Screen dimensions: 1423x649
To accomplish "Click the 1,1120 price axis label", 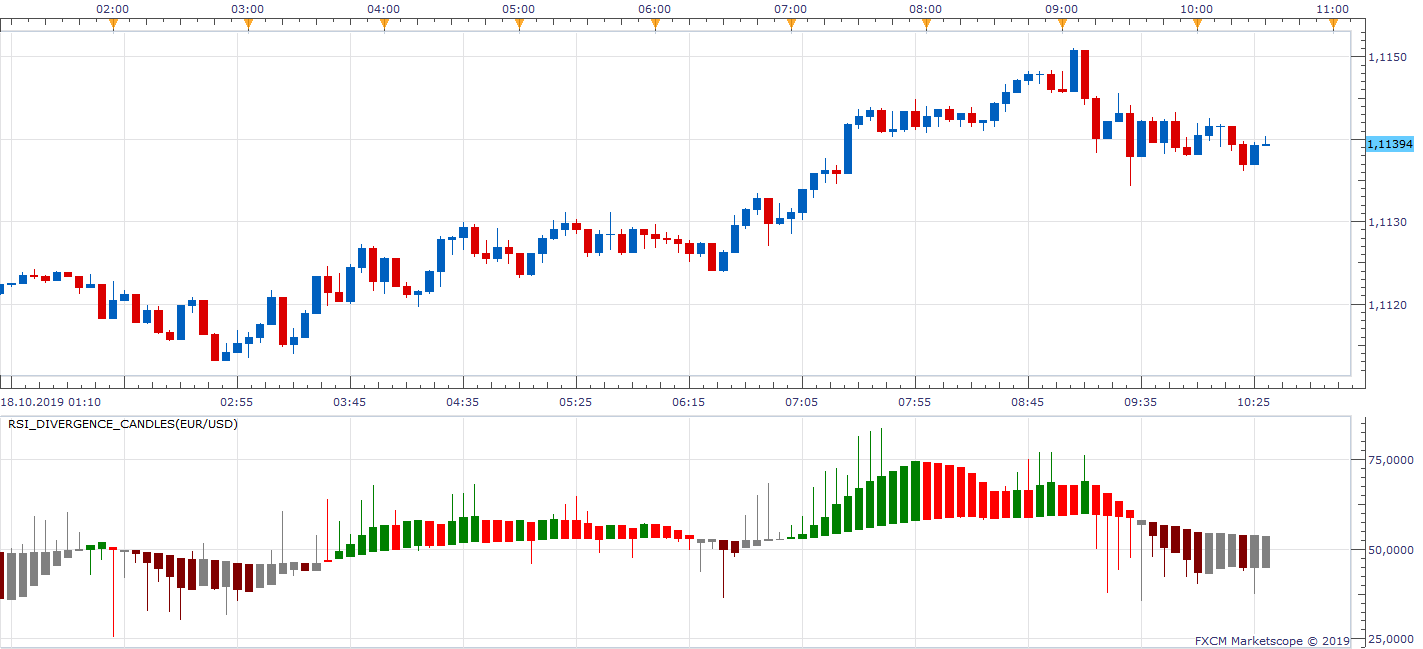I will click(x=1386, y=304).
